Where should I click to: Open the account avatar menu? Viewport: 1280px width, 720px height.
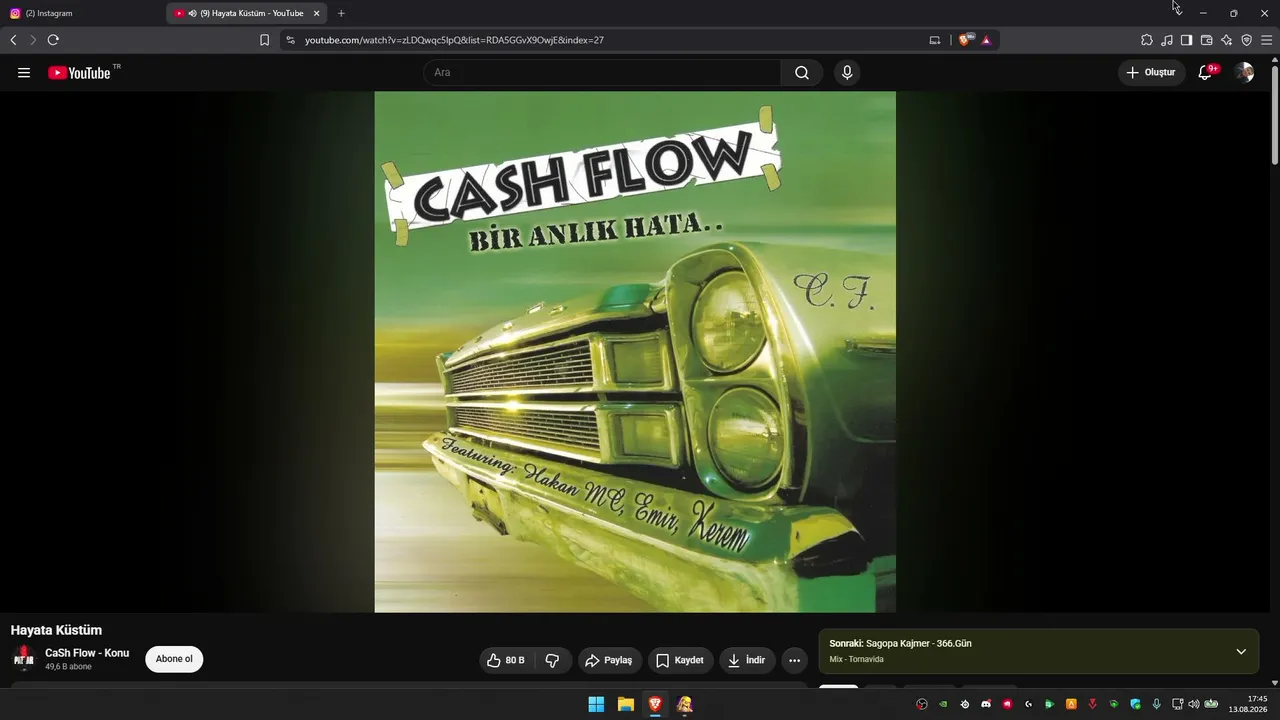1244,73
